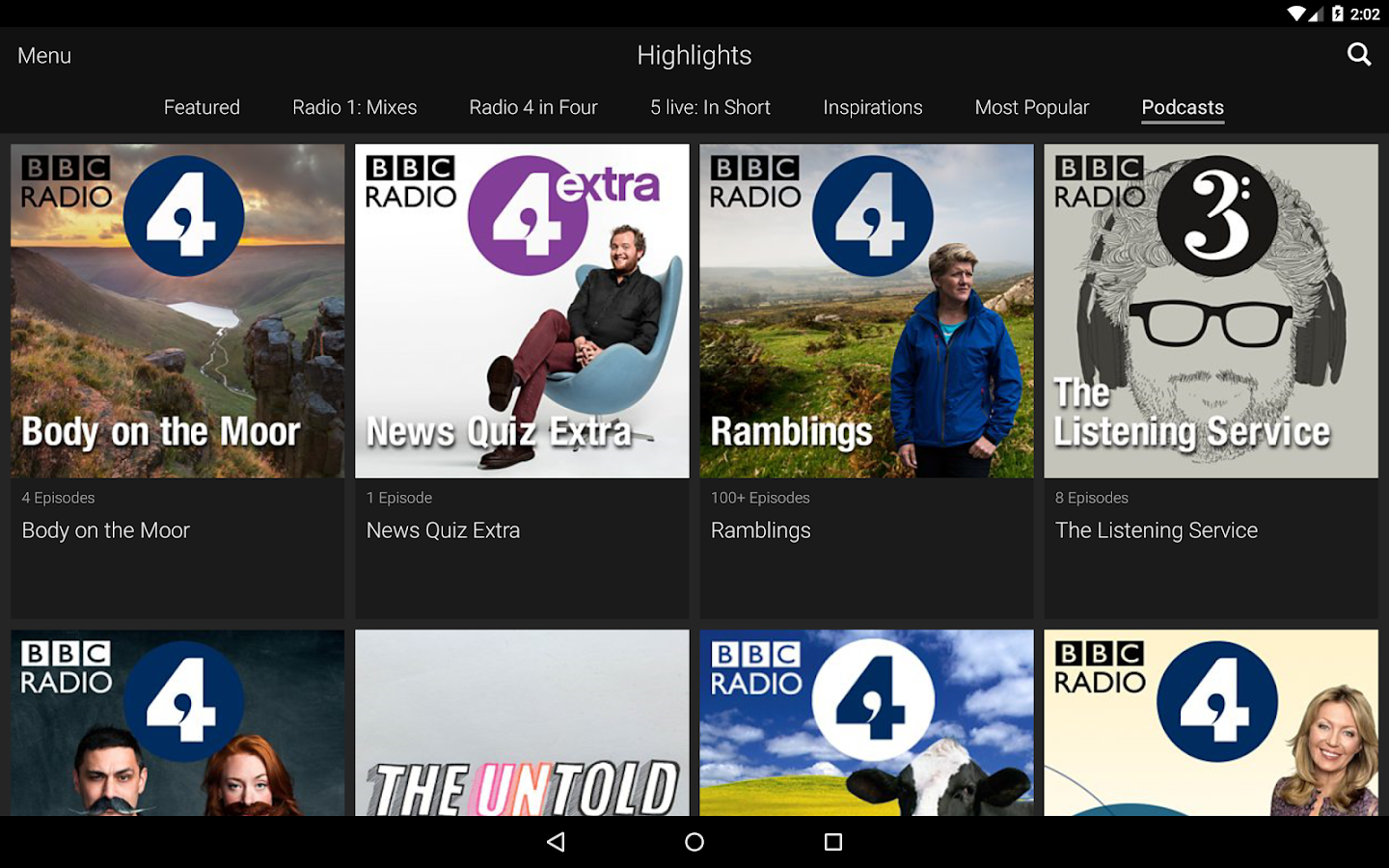Click the '1 Episode' label
Screen dimensions: 1389x868
(399, 498)
